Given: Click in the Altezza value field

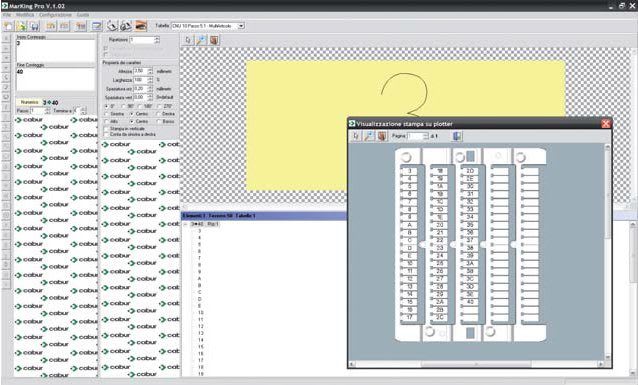Looking at the screenshot, I should tap(140, 71).
